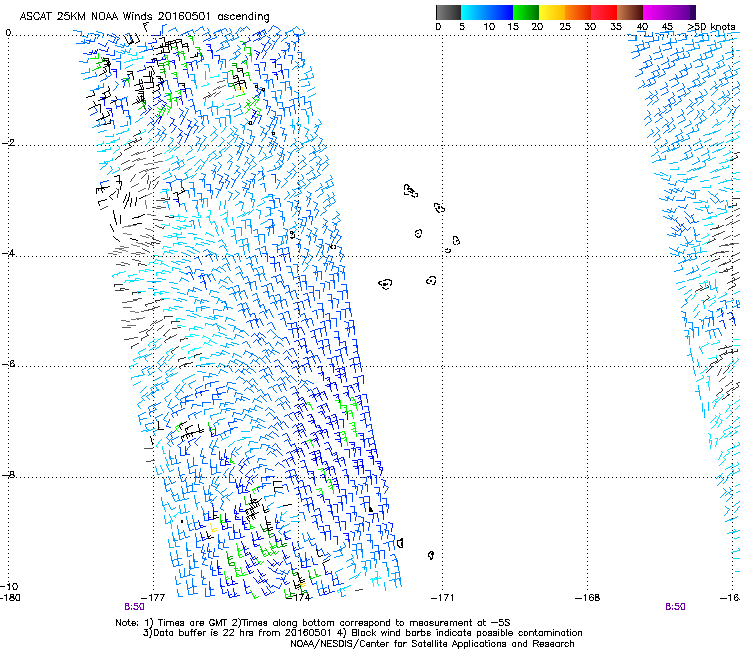Click the '-10' latitude axis label
The width and height of the screenshot is (740, 650).
tap(9, 586)
